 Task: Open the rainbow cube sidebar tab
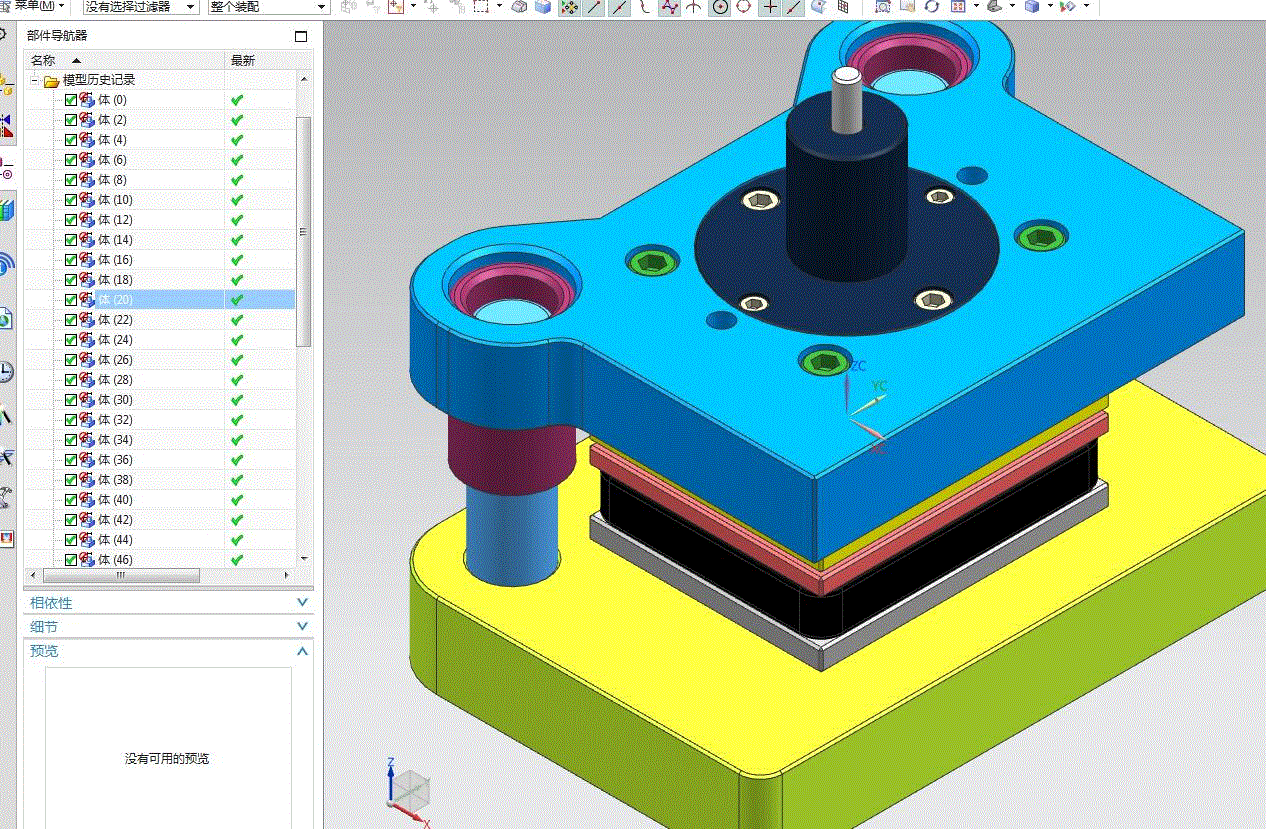[7, 210]
